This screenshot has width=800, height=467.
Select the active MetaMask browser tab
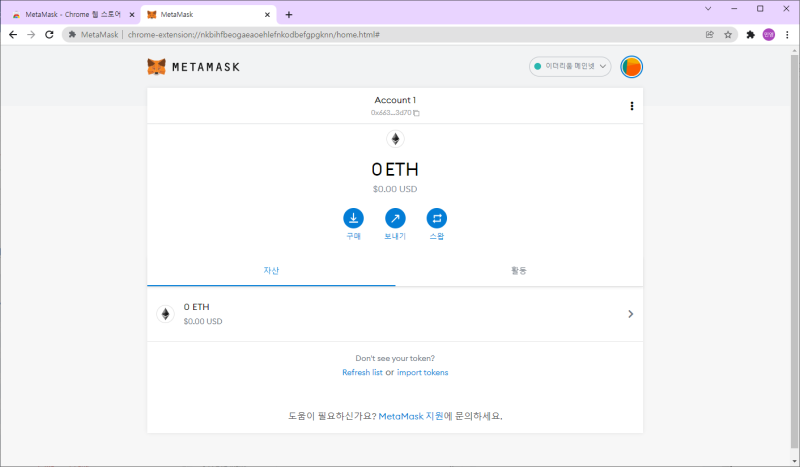[209, 15]
